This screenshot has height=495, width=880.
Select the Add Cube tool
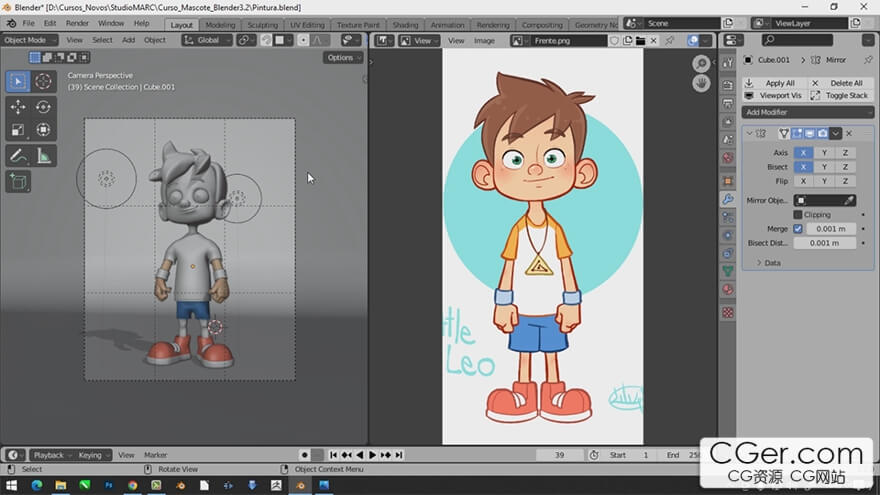18,181
